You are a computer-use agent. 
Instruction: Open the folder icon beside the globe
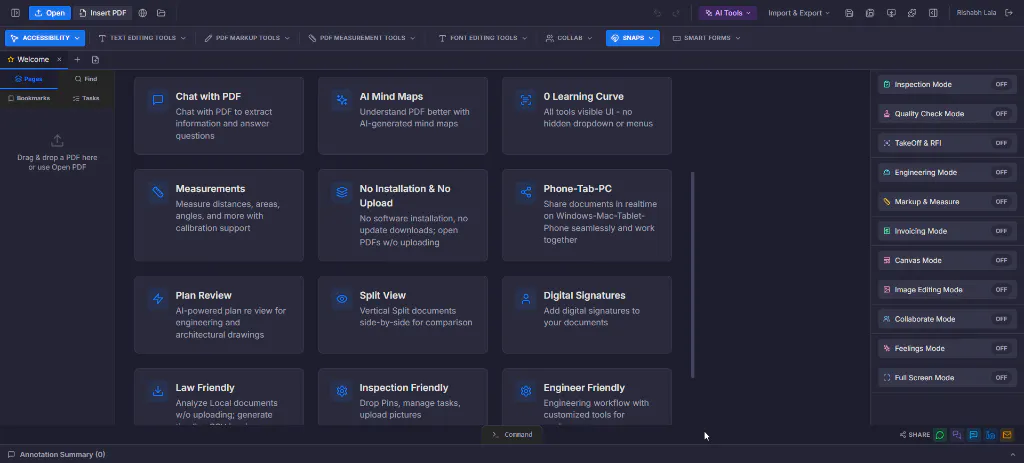161,13
